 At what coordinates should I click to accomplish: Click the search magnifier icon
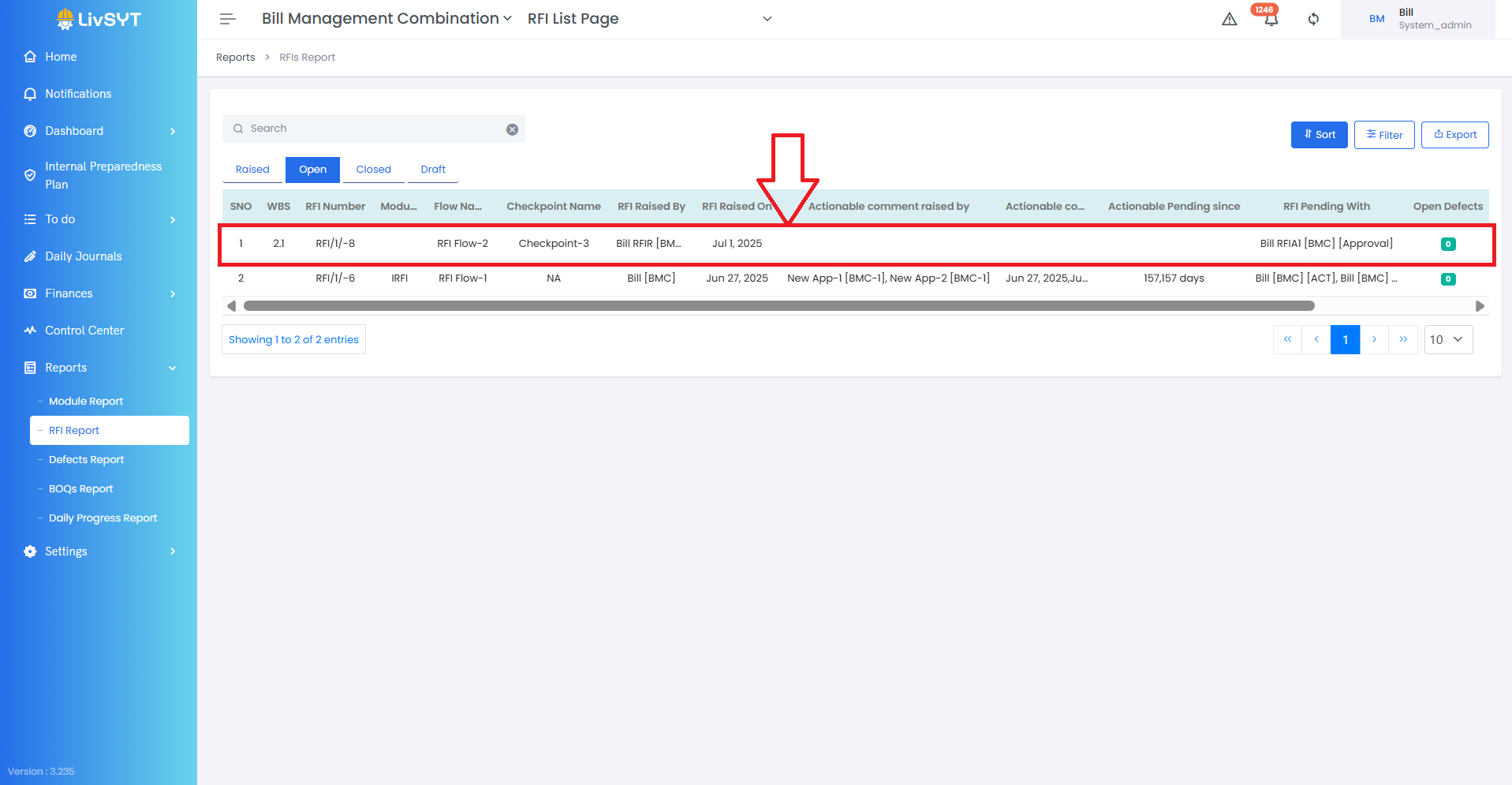point(238,129)
